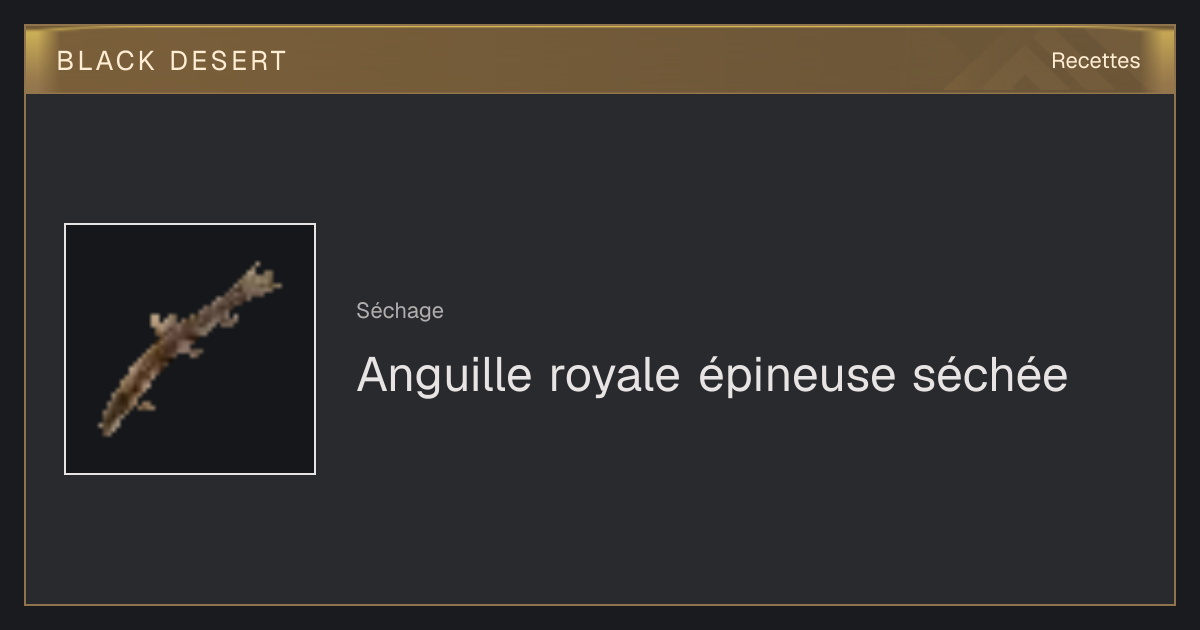The image size is (1200, 630).
Task: Click the dried spiny eel item icon
Action: [190, 348]
